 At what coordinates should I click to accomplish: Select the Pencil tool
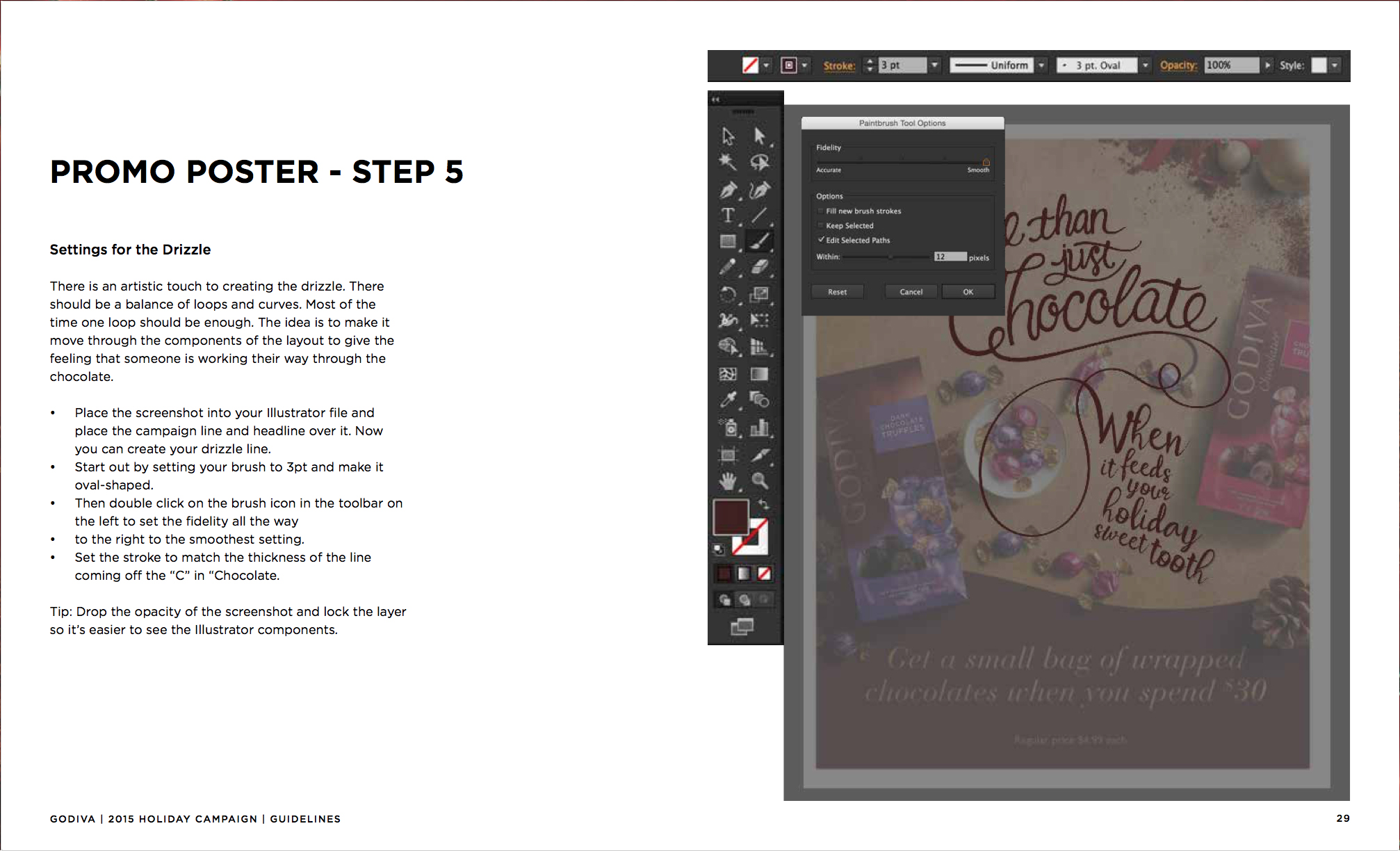(728, 268)
